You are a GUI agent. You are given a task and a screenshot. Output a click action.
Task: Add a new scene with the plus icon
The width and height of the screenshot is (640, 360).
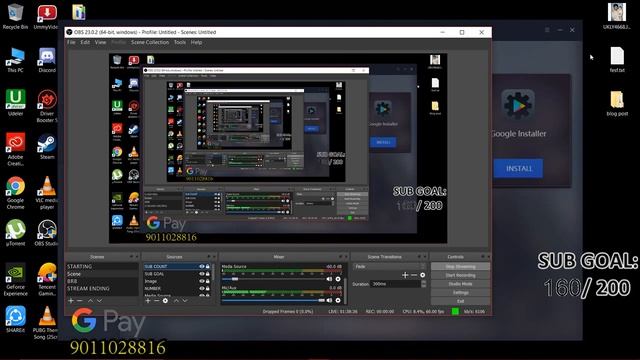point(71,300)
